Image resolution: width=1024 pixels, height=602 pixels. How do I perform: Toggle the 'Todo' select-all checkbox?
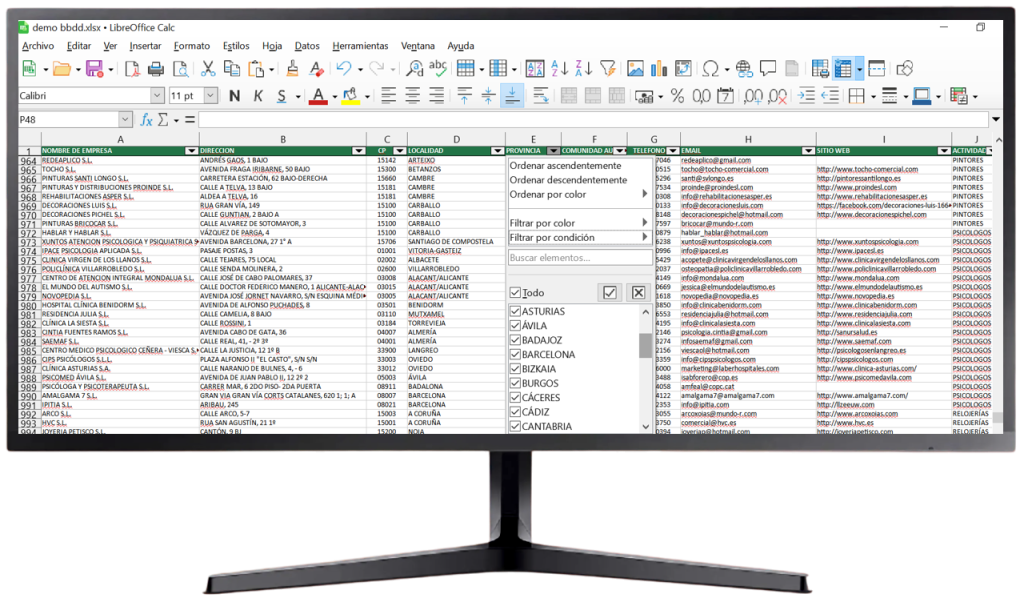[515, 293]
